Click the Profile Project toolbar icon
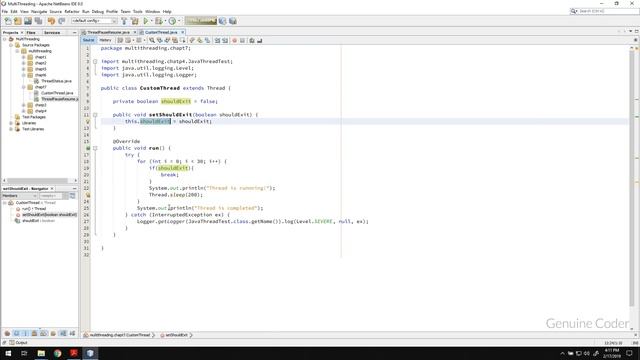 tap(172, 21)
